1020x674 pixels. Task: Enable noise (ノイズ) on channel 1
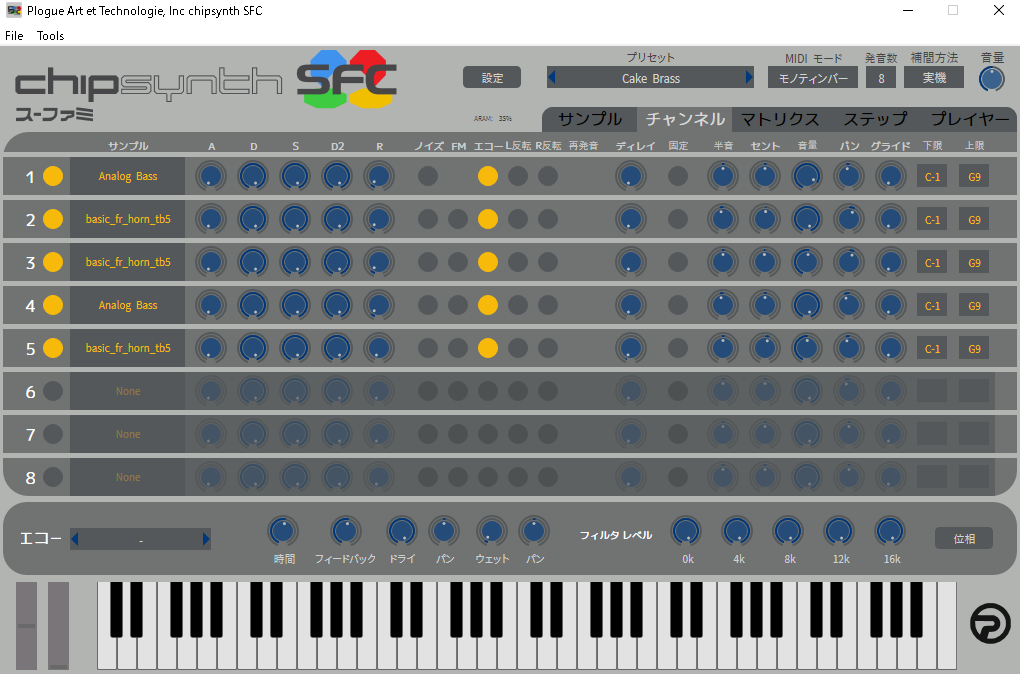(x=427, y=176)
